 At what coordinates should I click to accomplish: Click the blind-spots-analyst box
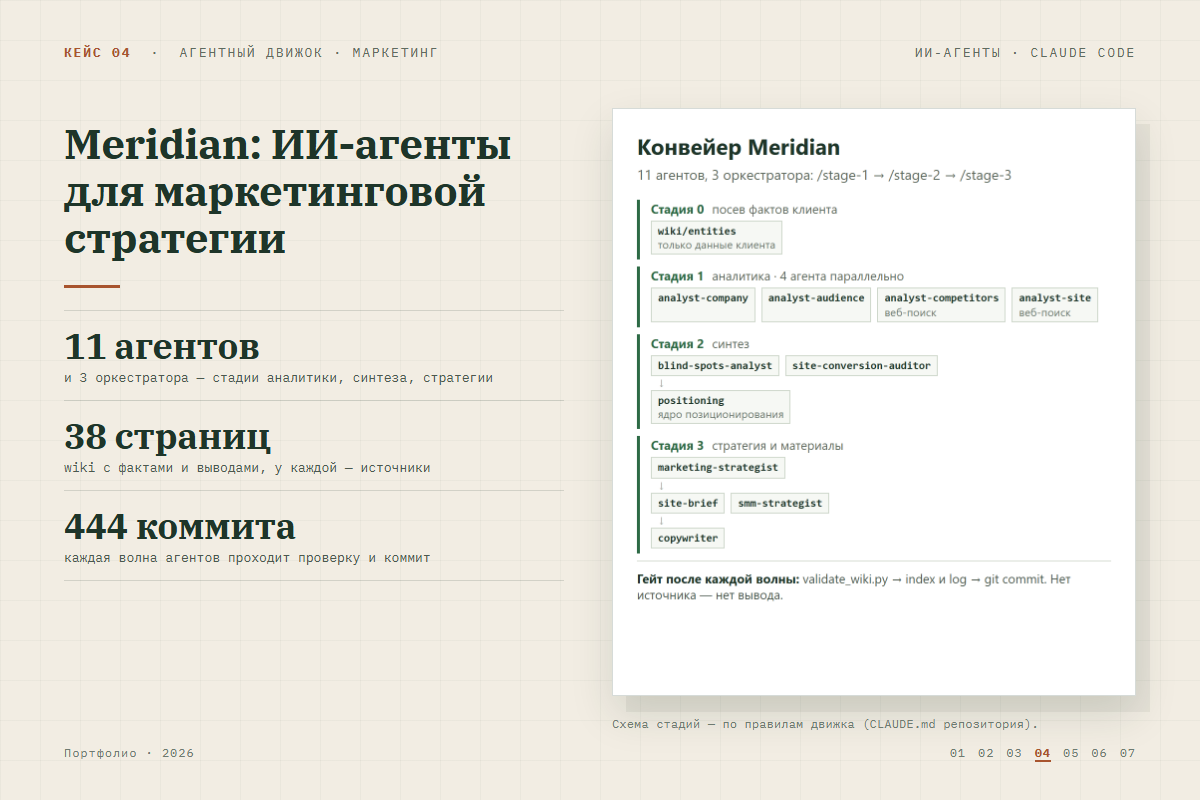click(715, 366)
